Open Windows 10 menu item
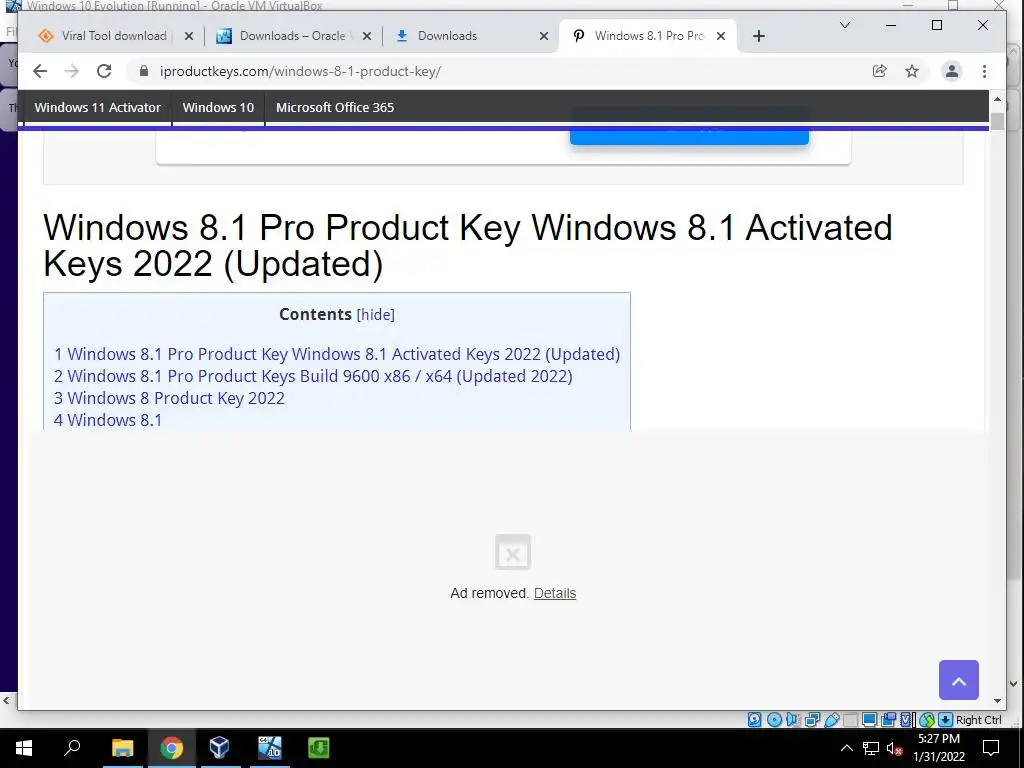The width and height of the screenshot is (1024, 768). (218, 107)
